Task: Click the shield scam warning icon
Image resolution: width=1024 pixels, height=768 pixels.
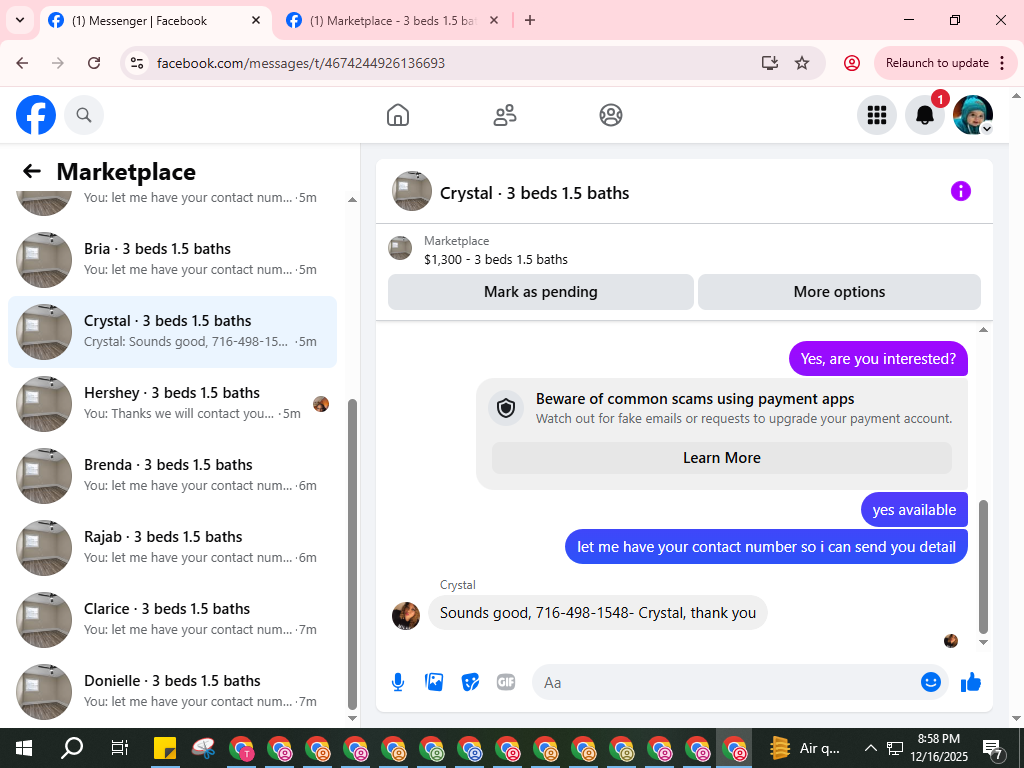Action: click(506, 408)
